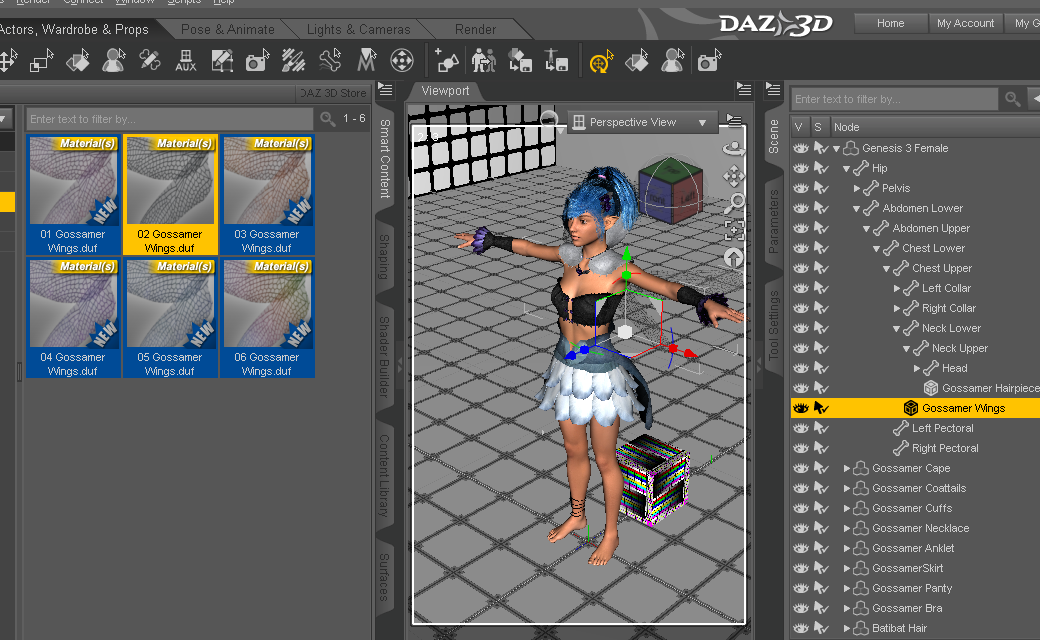Open the Tool Settings side tab
This screenshot has width=1040, height=640.
[x=773, y=325]
